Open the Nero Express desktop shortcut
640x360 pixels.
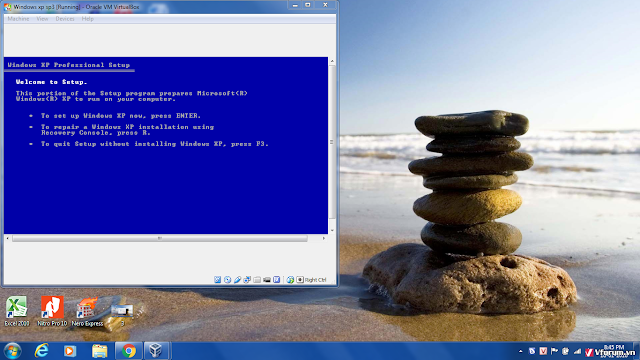tap(87, 311)
